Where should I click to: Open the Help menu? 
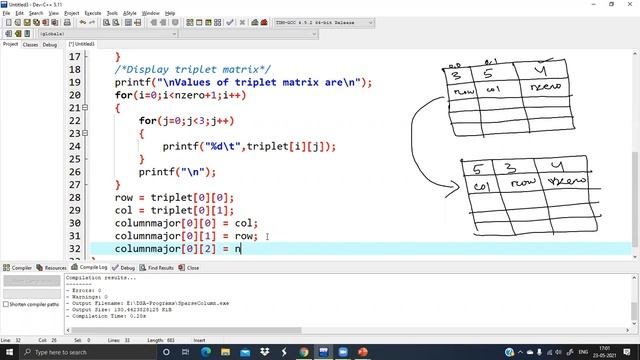[170, 13]
